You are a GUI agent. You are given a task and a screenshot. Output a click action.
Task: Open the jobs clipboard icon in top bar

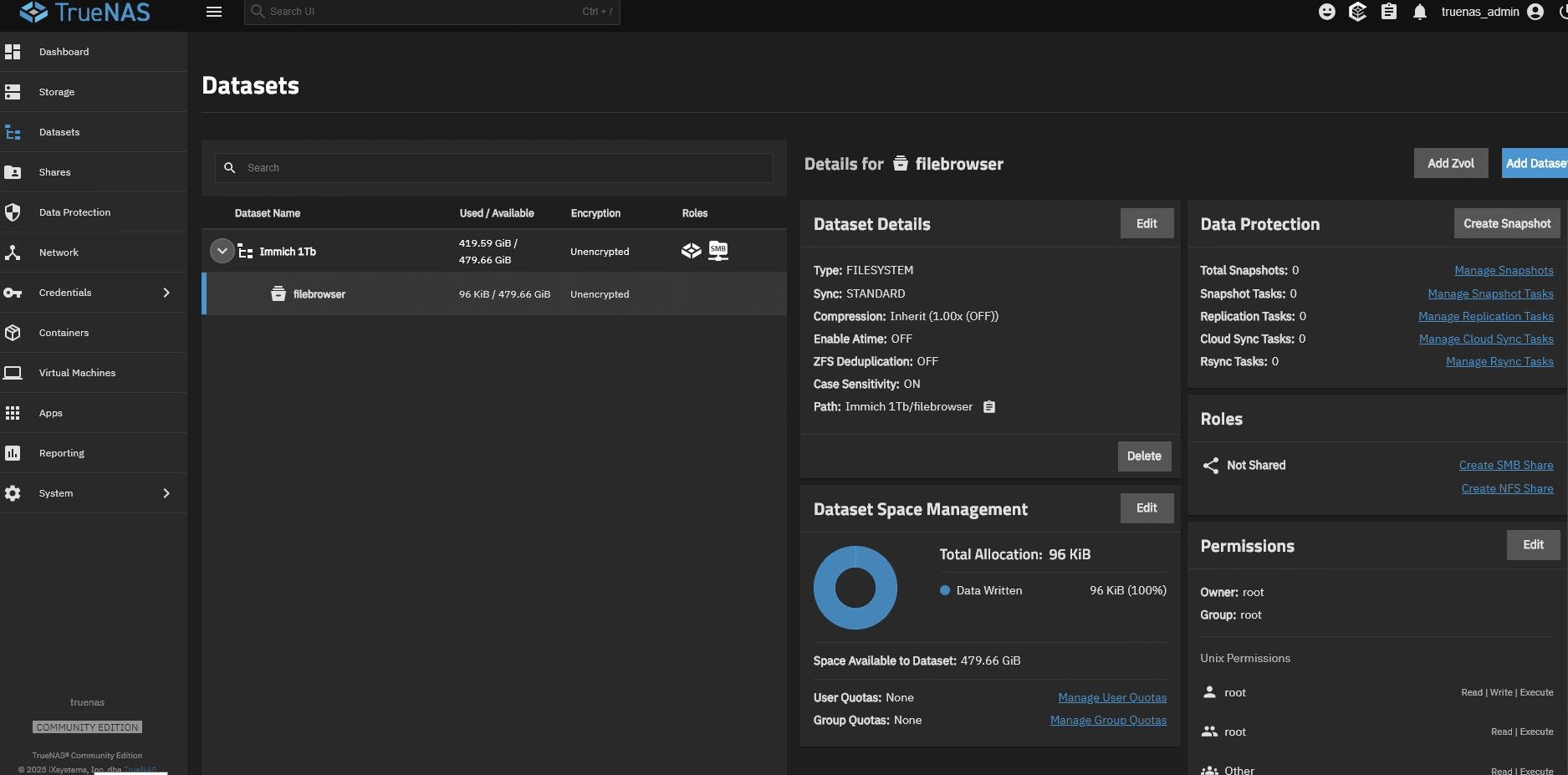(1388, 12)
